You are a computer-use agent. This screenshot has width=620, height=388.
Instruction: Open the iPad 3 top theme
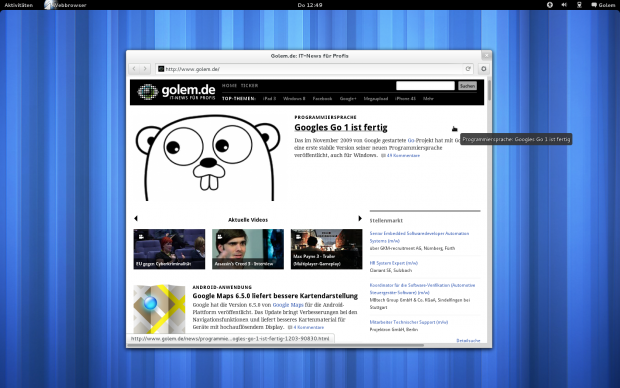click(269, 98)
